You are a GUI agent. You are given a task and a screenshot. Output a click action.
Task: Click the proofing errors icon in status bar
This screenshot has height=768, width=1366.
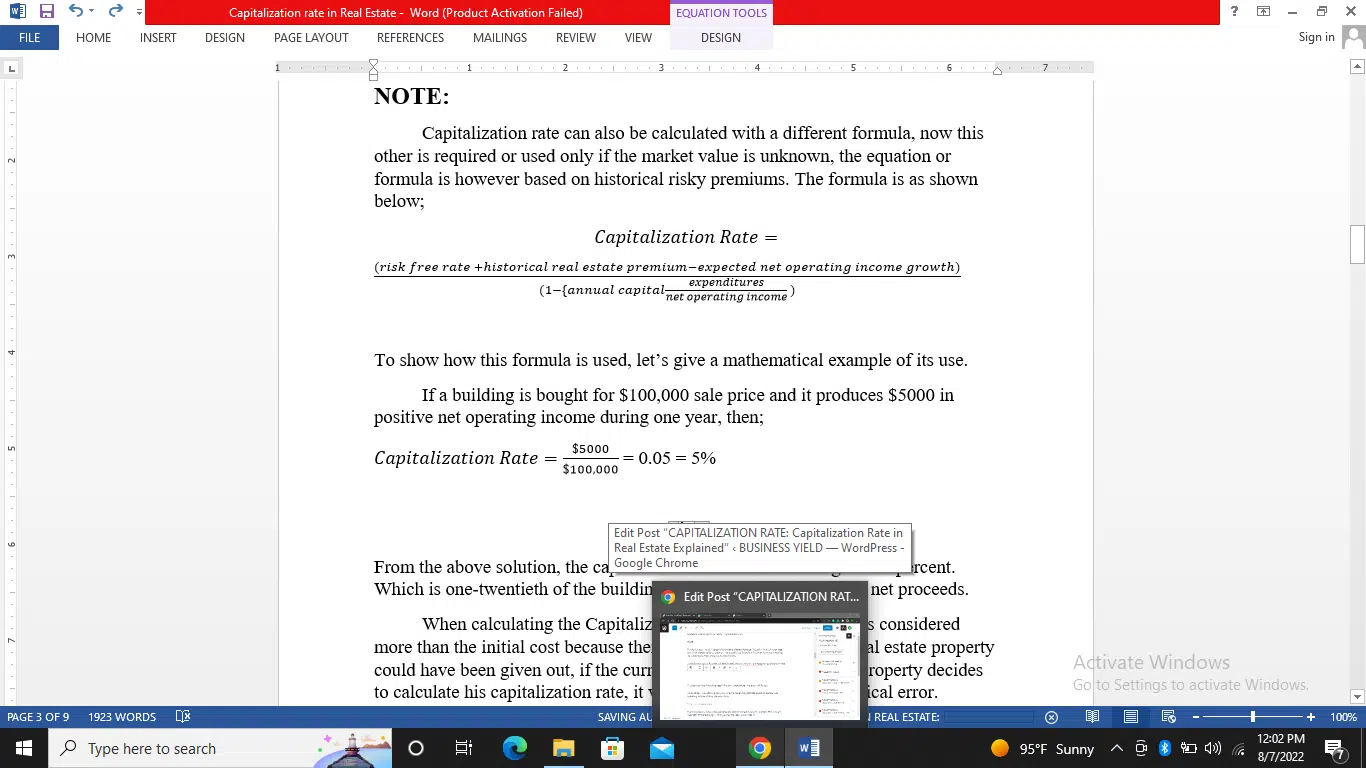click(x=183, y=717)
